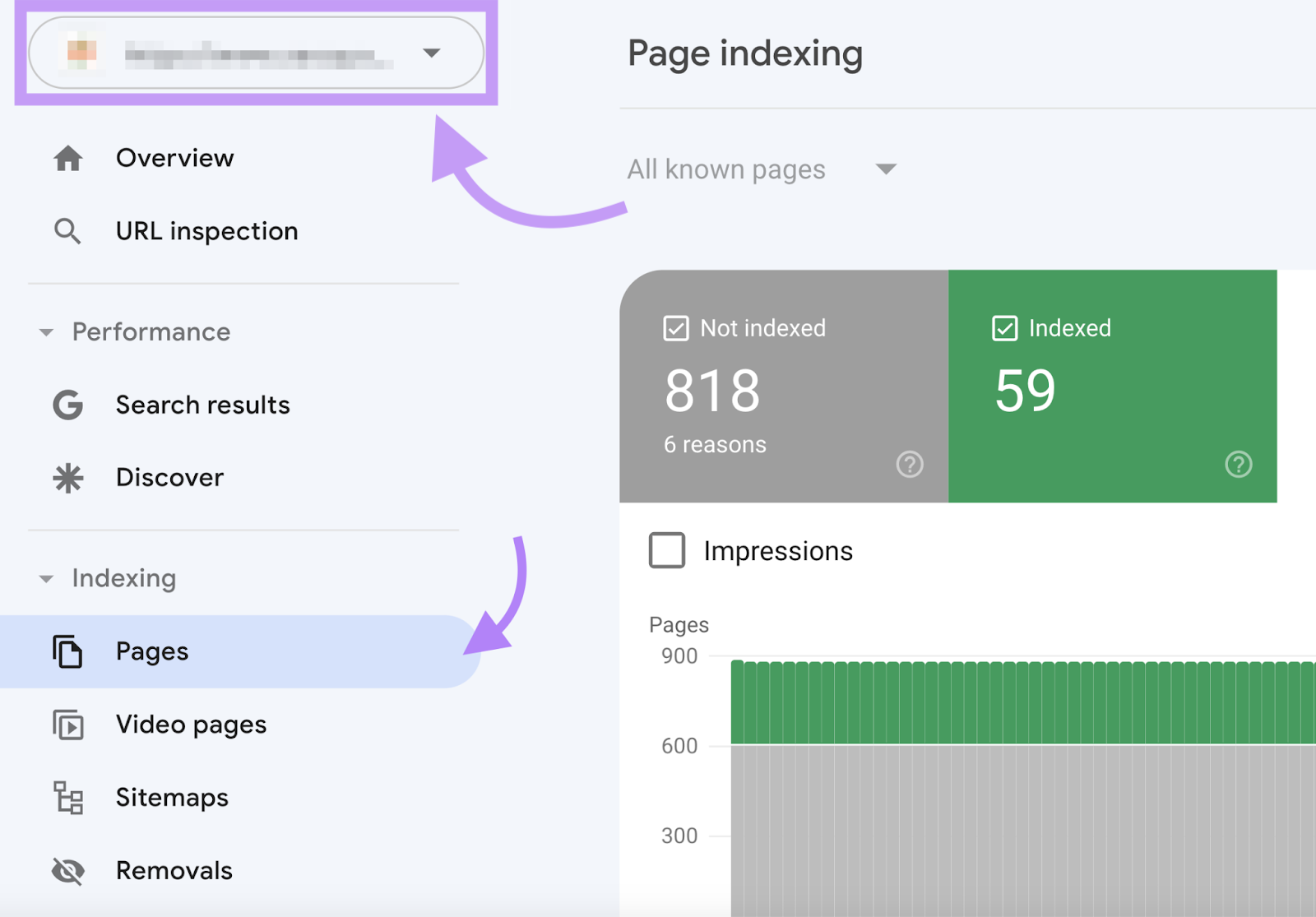The image size is (1316, 917).
Task: Click the Sitemaps hierarchy icon
Action: point(69,797)
